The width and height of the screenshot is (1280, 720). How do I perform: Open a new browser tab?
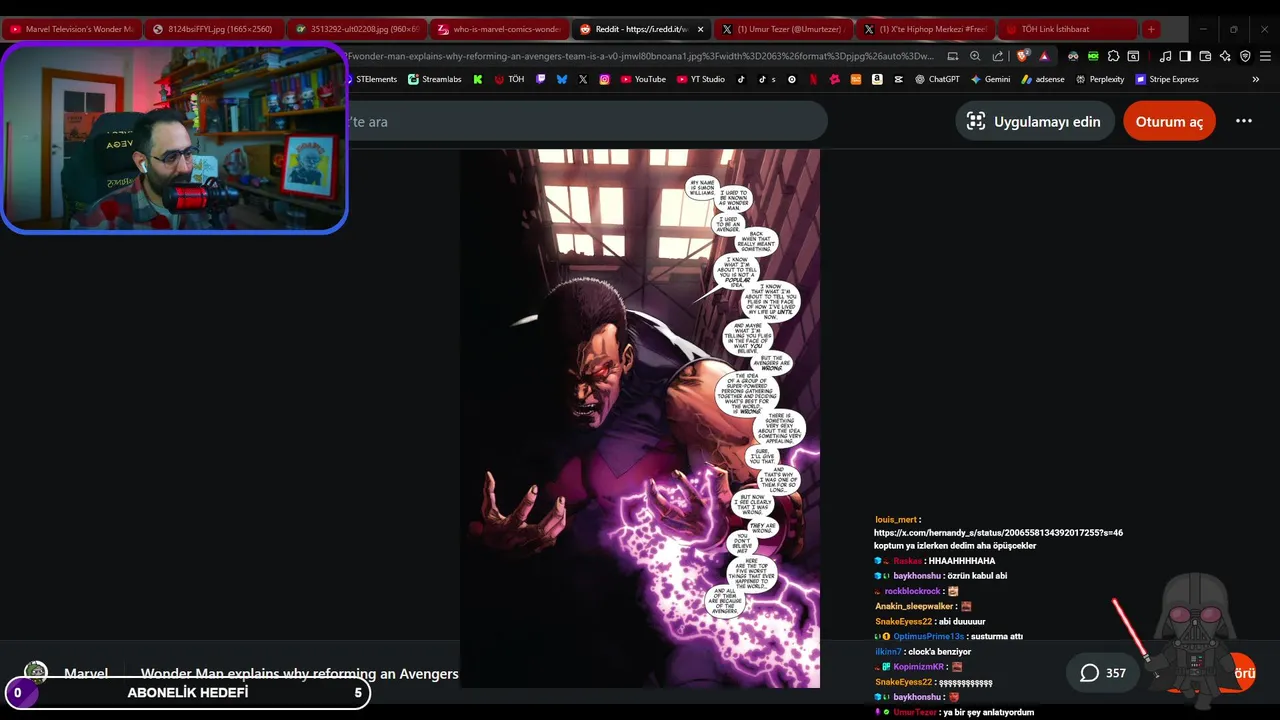coord(1151,29)
